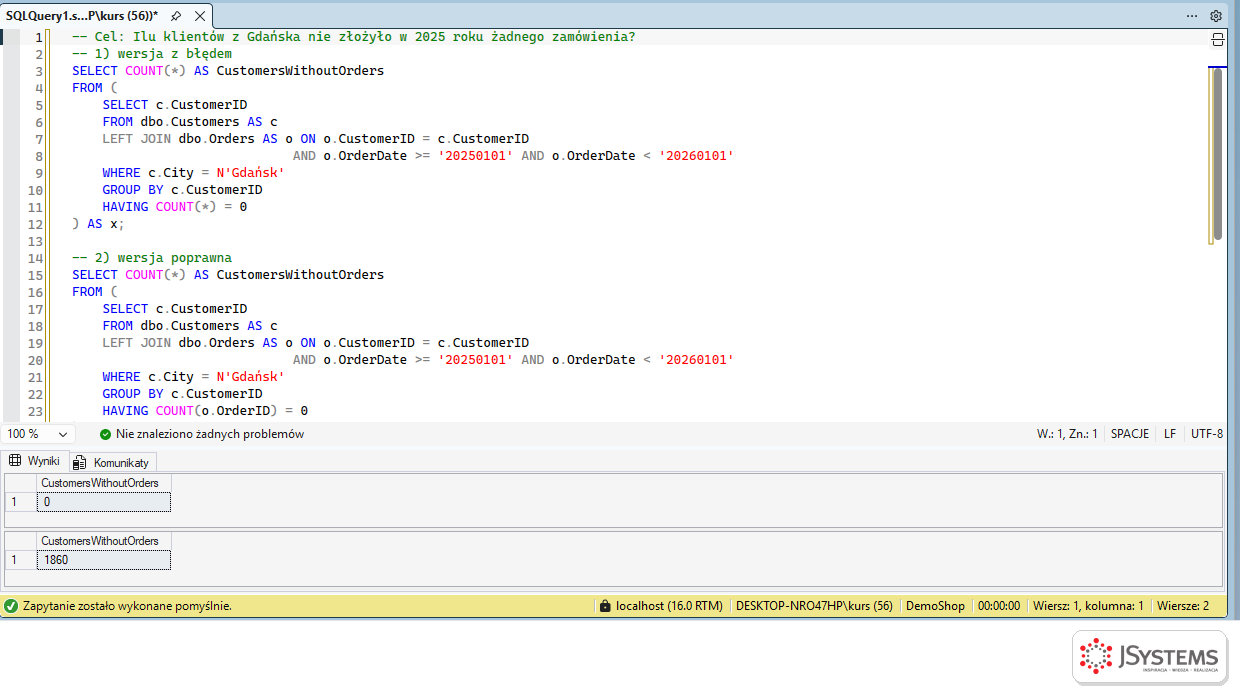Click the '-- Cel: Ilu klientów' comment line
Image resolution: width=1240 pixels, height=692 pixels.
pyautogui.click(x=354, y=37)
